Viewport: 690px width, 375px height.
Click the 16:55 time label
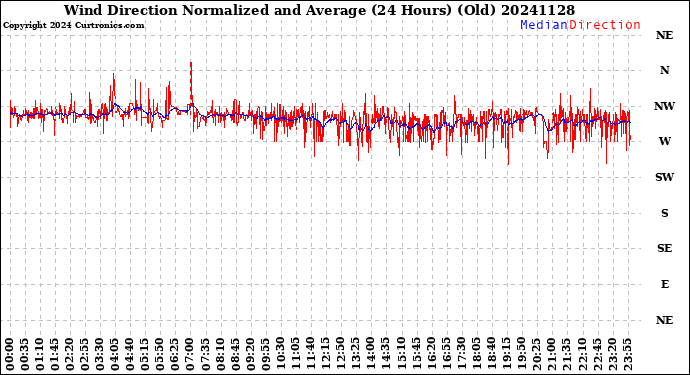pyautogui.click(x=446, y=355)
